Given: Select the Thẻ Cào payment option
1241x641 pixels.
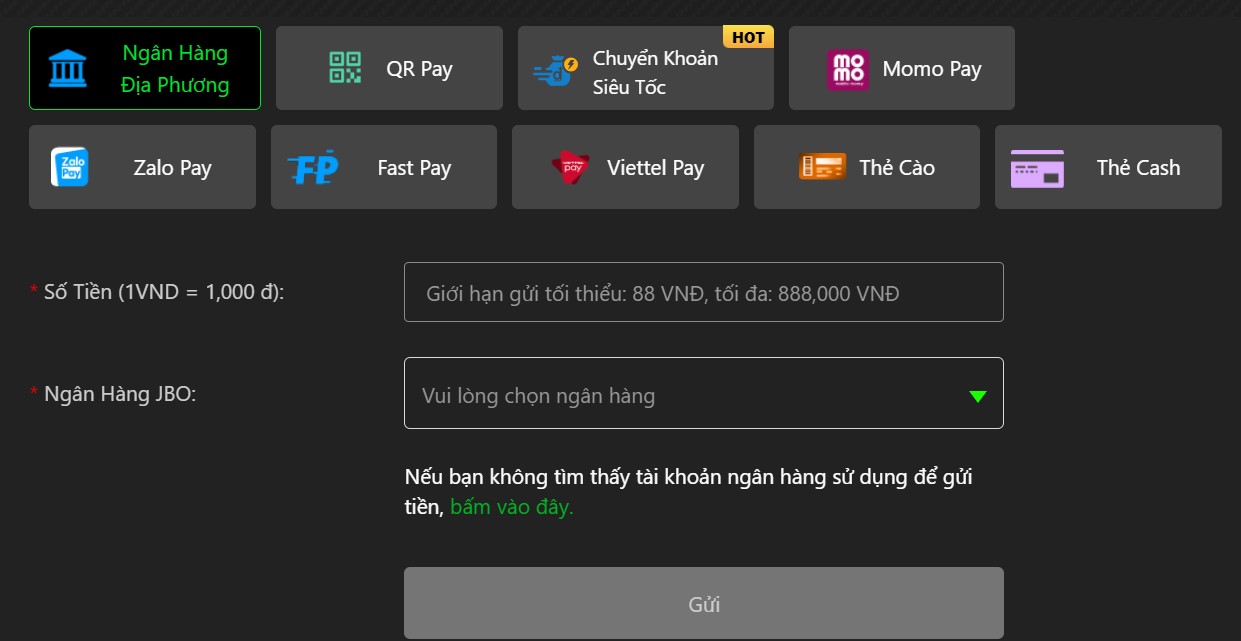Looking at the screenshot, I should click(866, 166).
